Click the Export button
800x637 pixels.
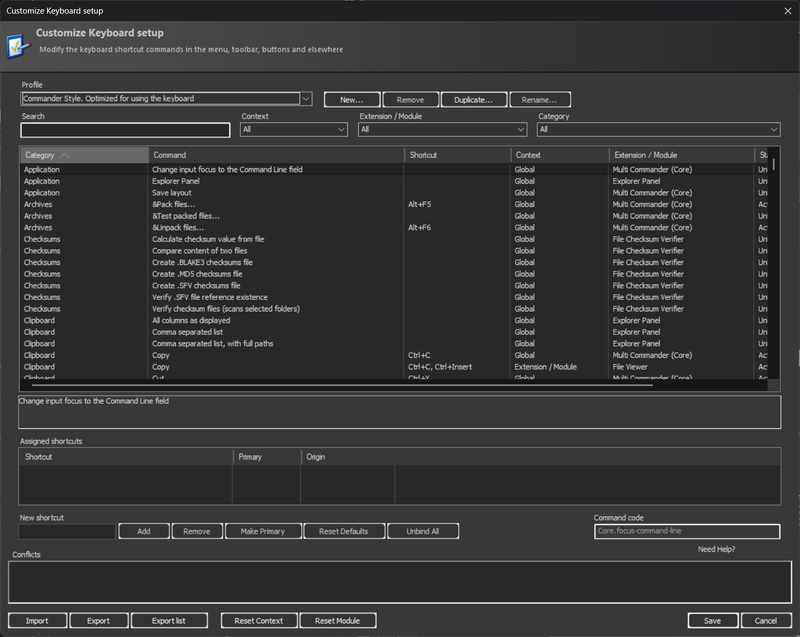click(x=98, y=621)
